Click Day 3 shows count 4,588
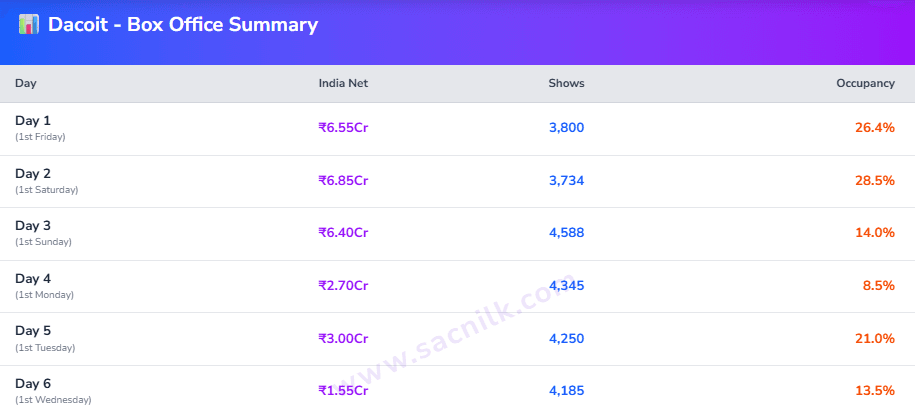The image size is (915, 417). (566, 233)
